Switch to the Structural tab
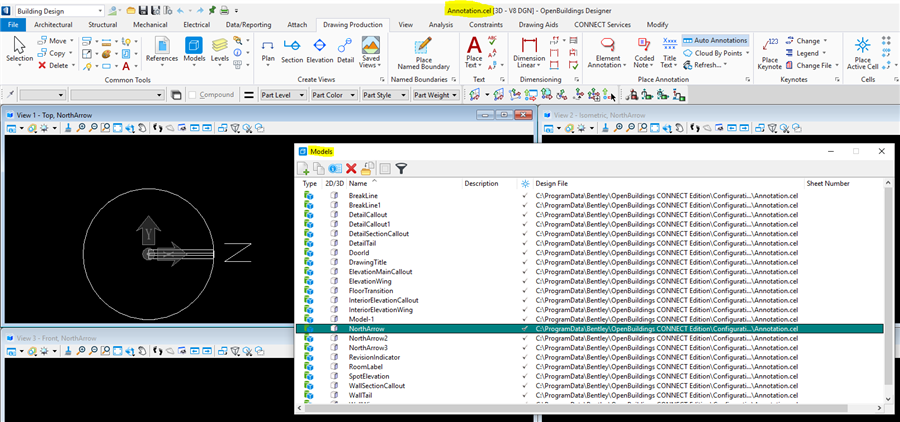 coord(103,25)
